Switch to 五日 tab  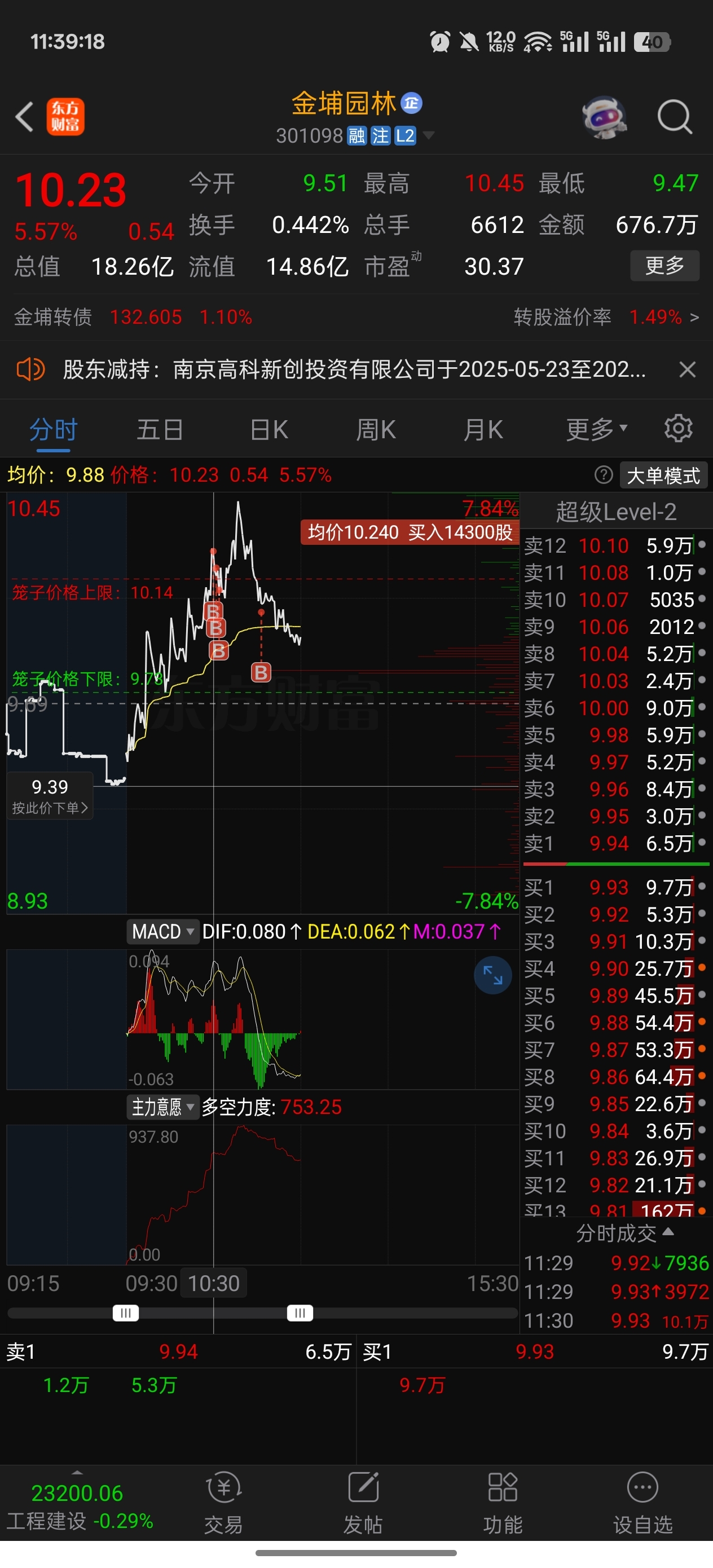(160, 430)
